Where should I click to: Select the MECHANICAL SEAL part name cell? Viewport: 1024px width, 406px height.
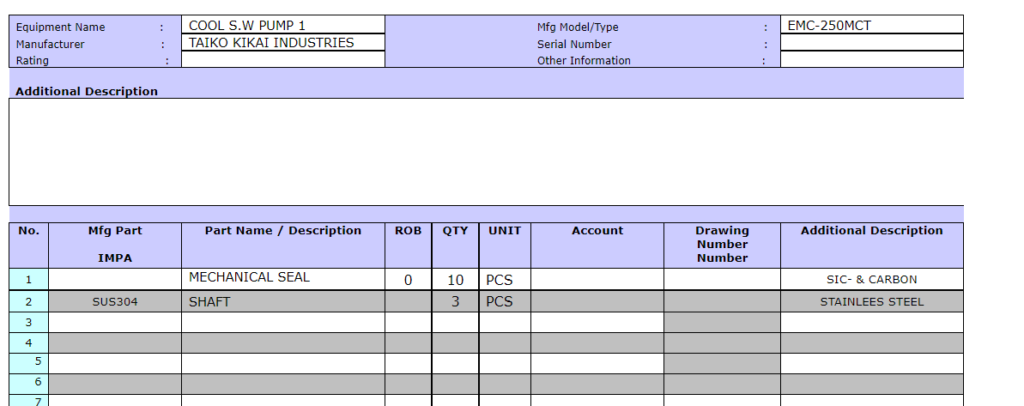click(x=283, y=278)
